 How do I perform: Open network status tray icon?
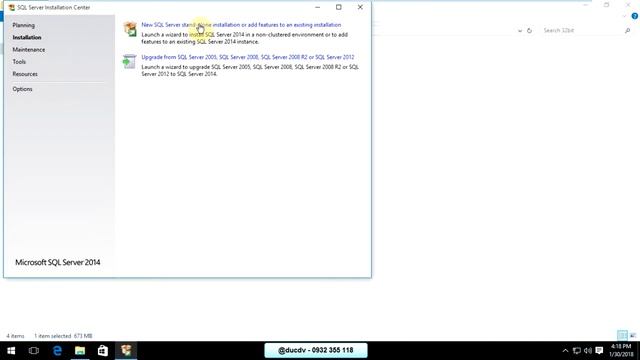coord(577,351)
